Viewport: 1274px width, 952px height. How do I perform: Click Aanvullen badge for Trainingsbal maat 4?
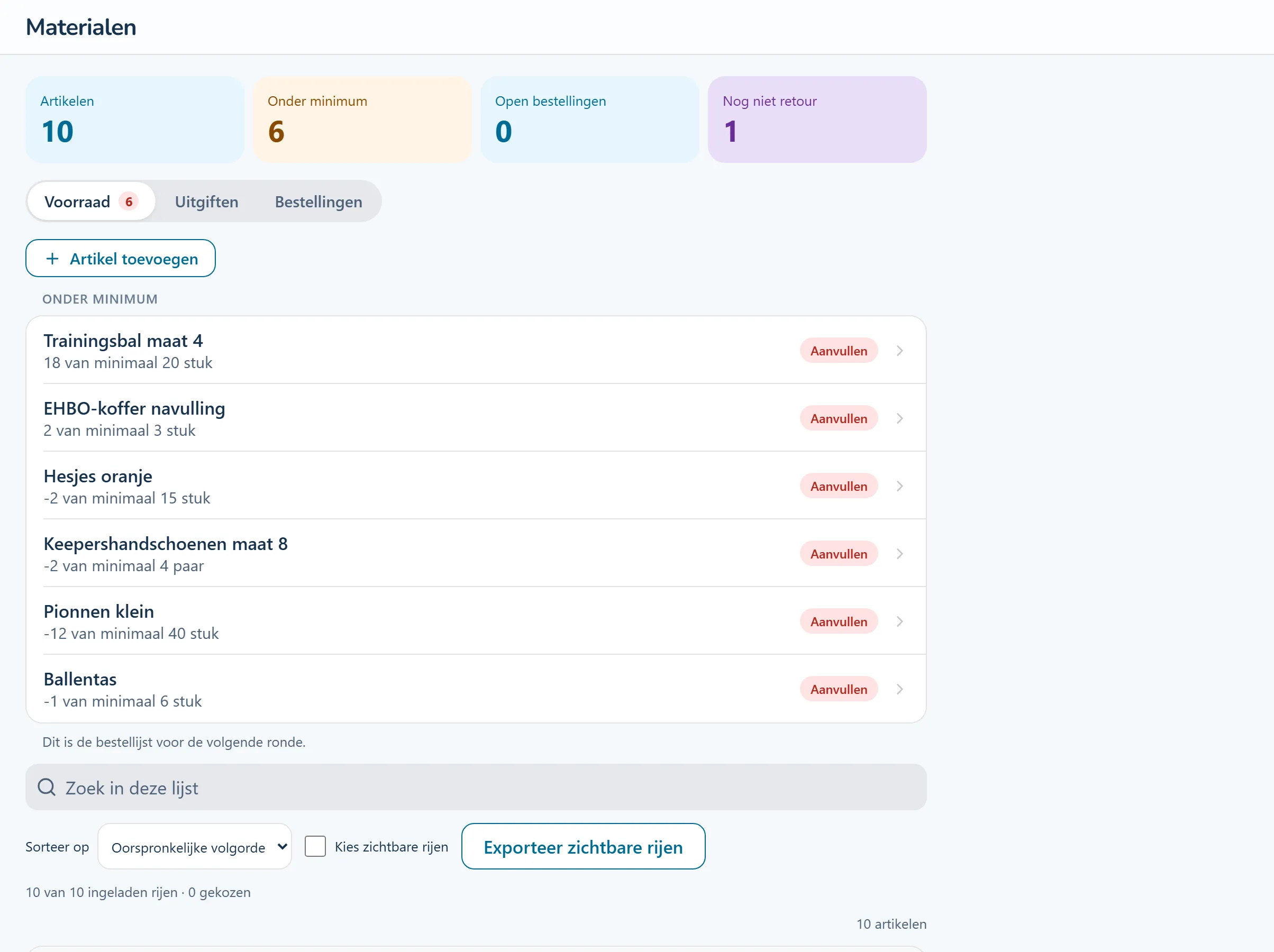point(839,351)
